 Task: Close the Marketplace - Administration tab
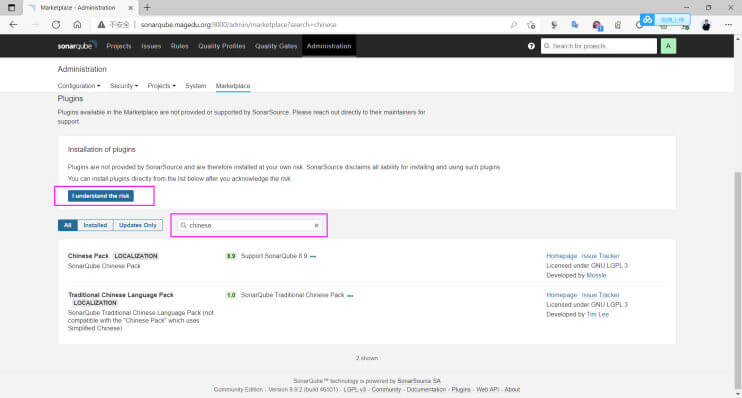click(131, 8)
